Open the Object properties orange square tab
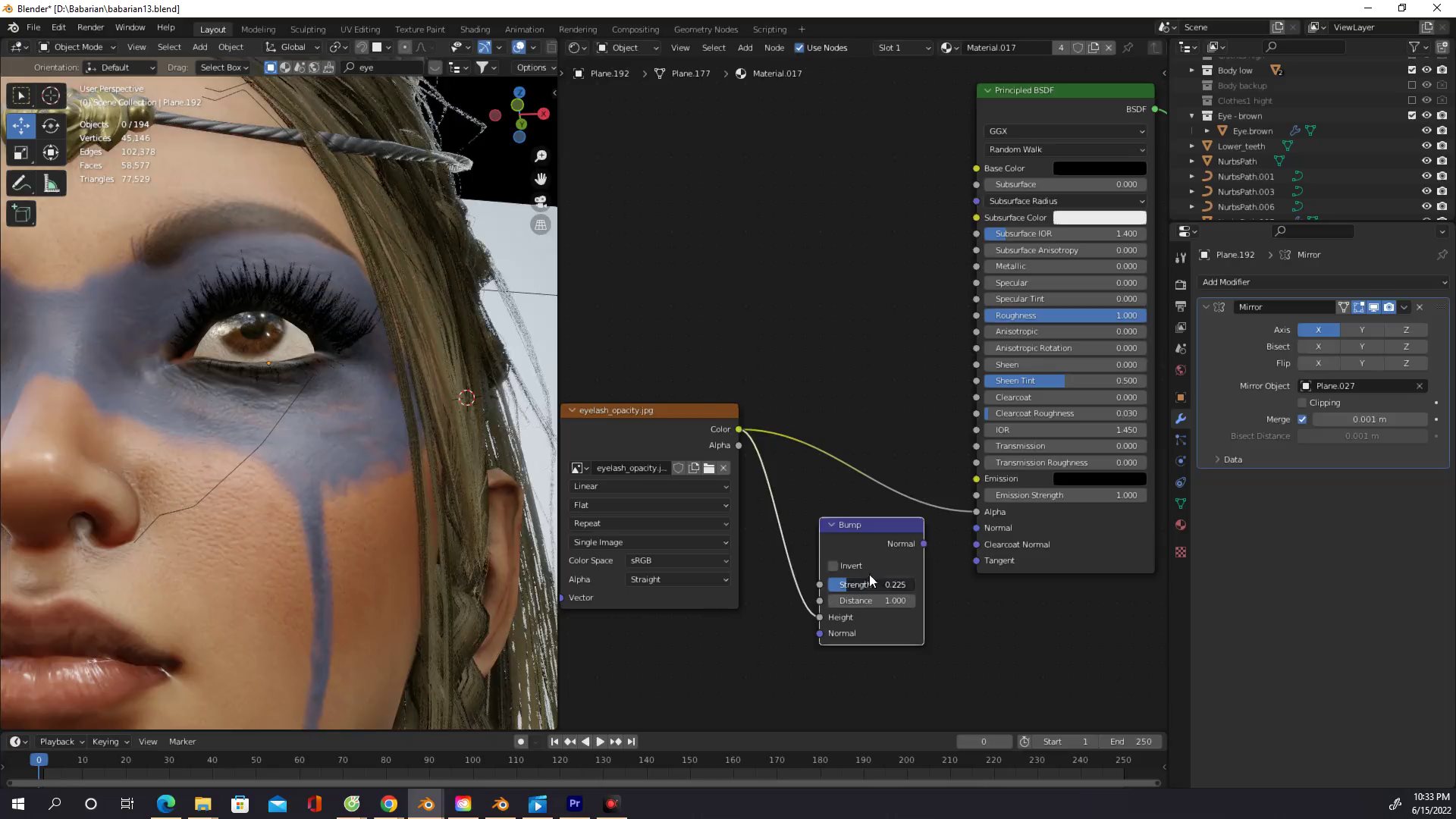Screen dimensions: 1456x819 point(1181,397)
